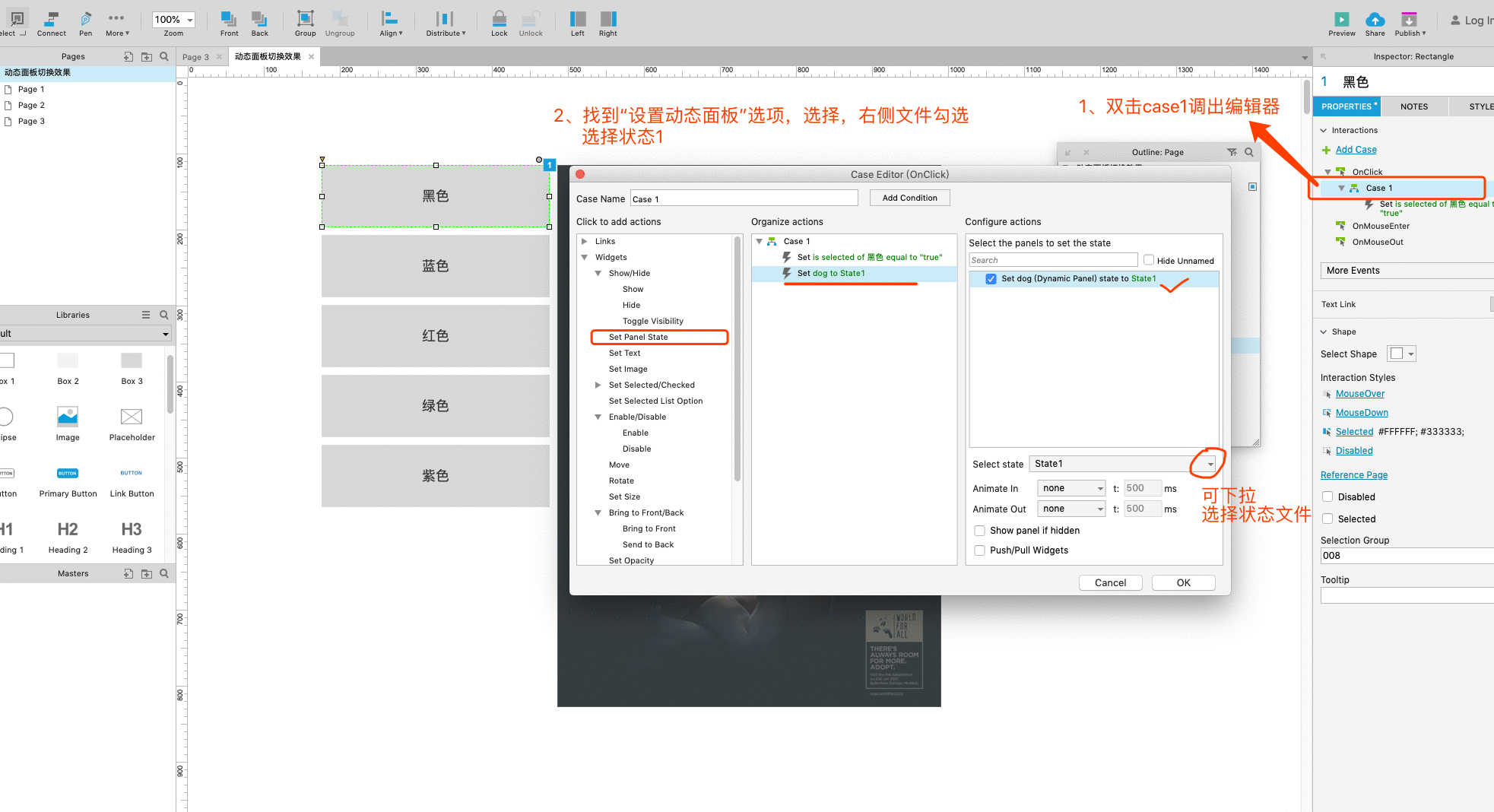The width and height of the screenshot is (1494, 812).
Task: Click OK in the Case Editor
Action: coord(1183,582)
